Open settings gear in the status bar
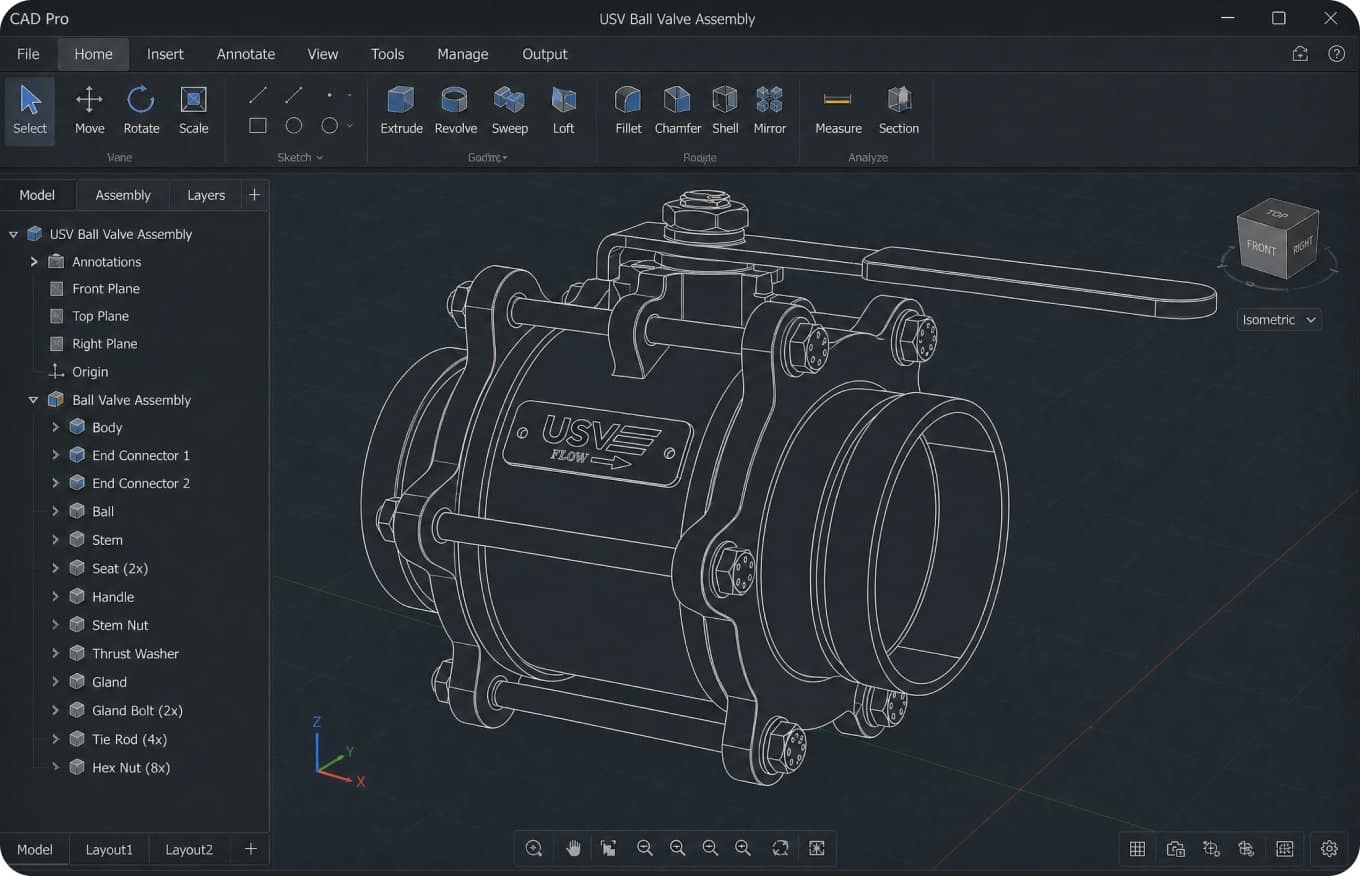 click(1329, 849)
